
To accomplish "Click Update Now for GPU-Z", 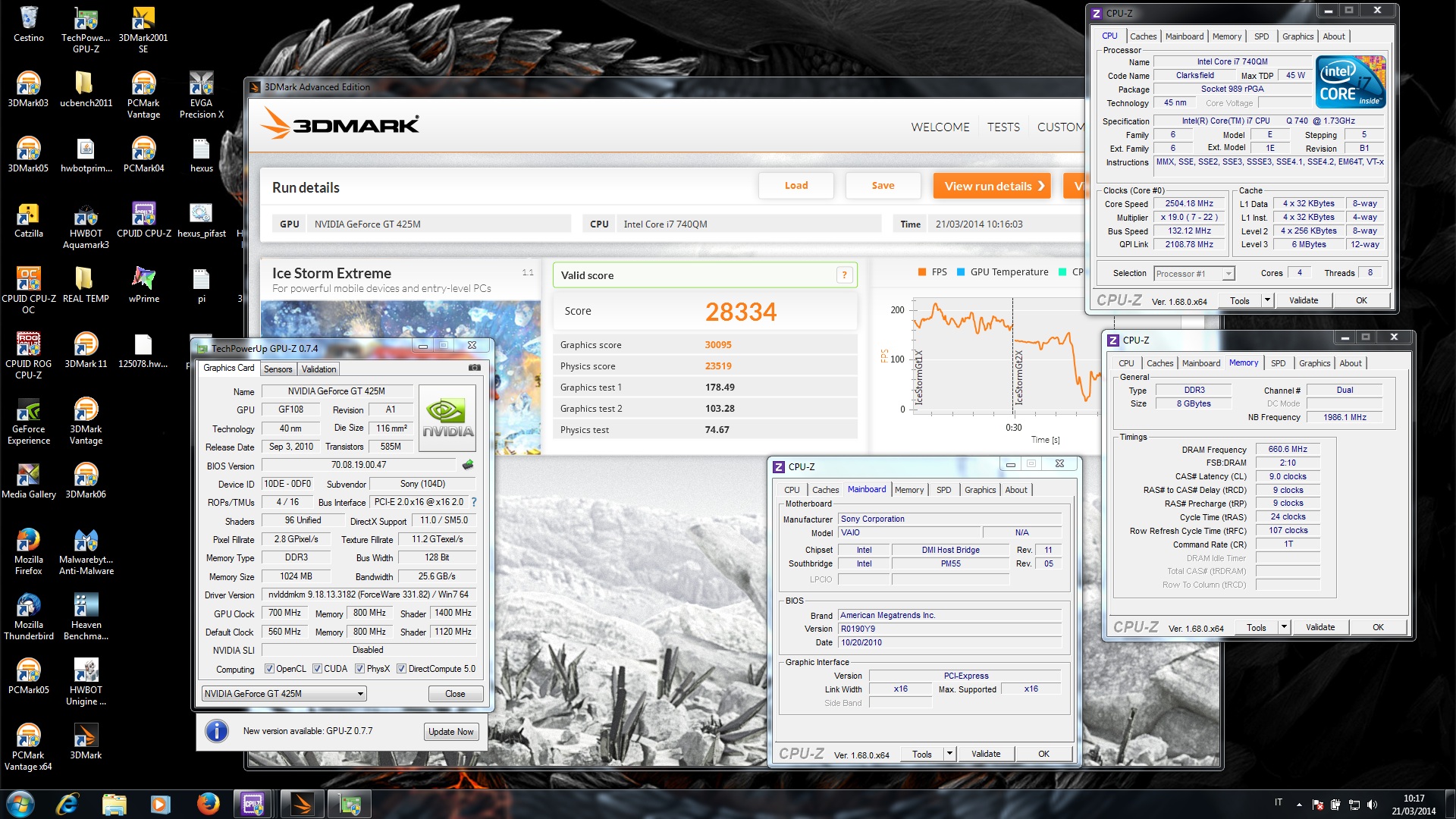I will [x=450, y=732].
